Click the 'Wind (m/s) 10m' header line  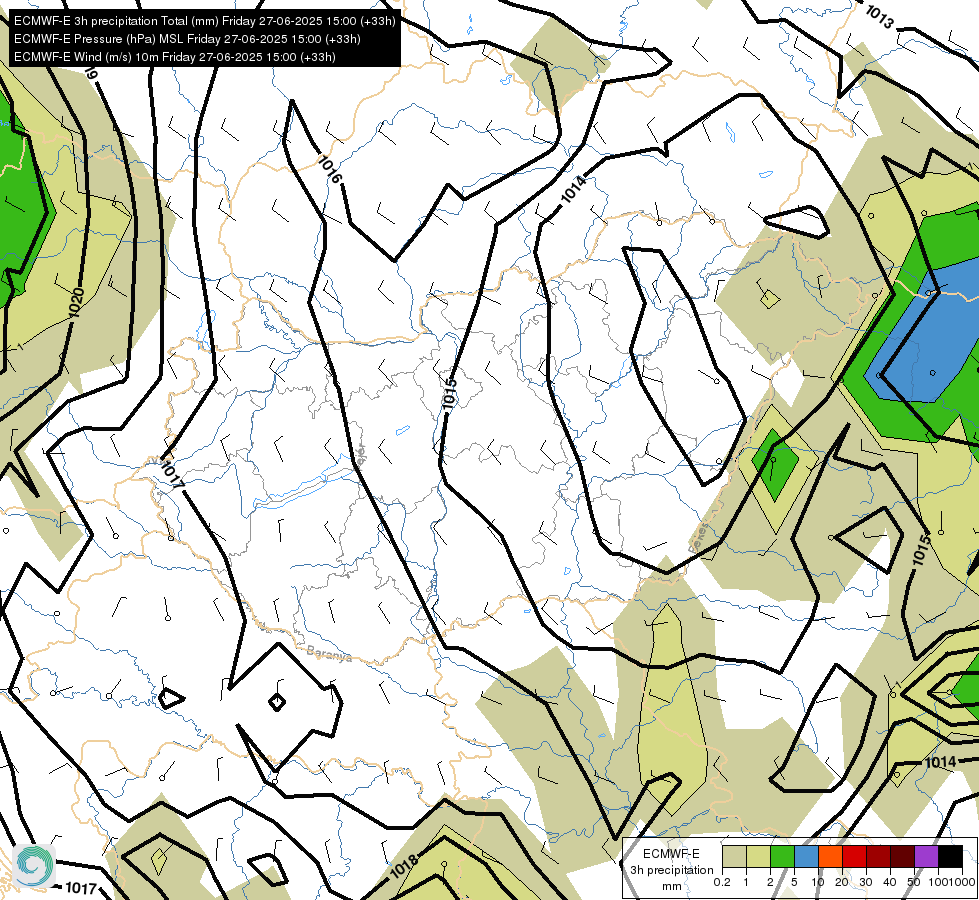pos(174,57)
